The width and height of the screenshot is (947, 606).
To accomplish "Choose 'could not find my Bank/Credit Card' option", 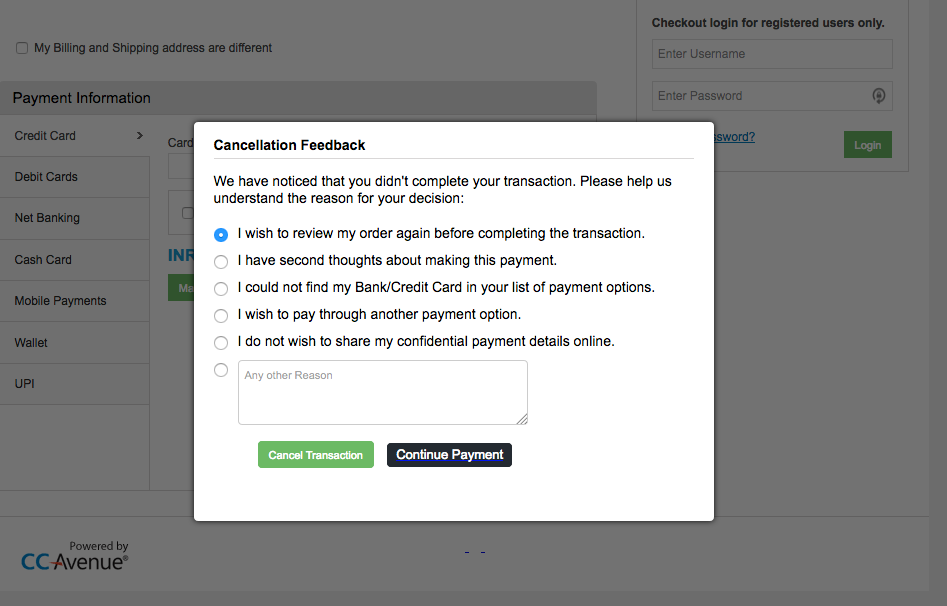I will 221,289.
